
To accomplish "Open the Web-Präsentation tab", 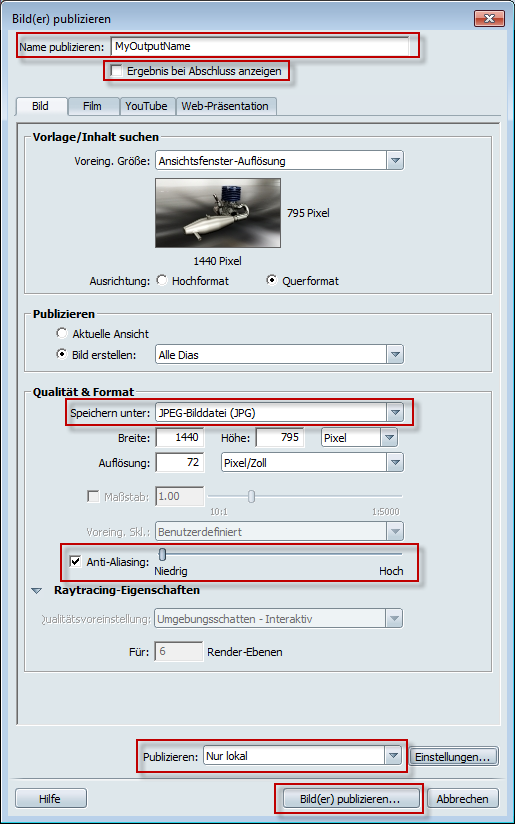I will [225, 106].
